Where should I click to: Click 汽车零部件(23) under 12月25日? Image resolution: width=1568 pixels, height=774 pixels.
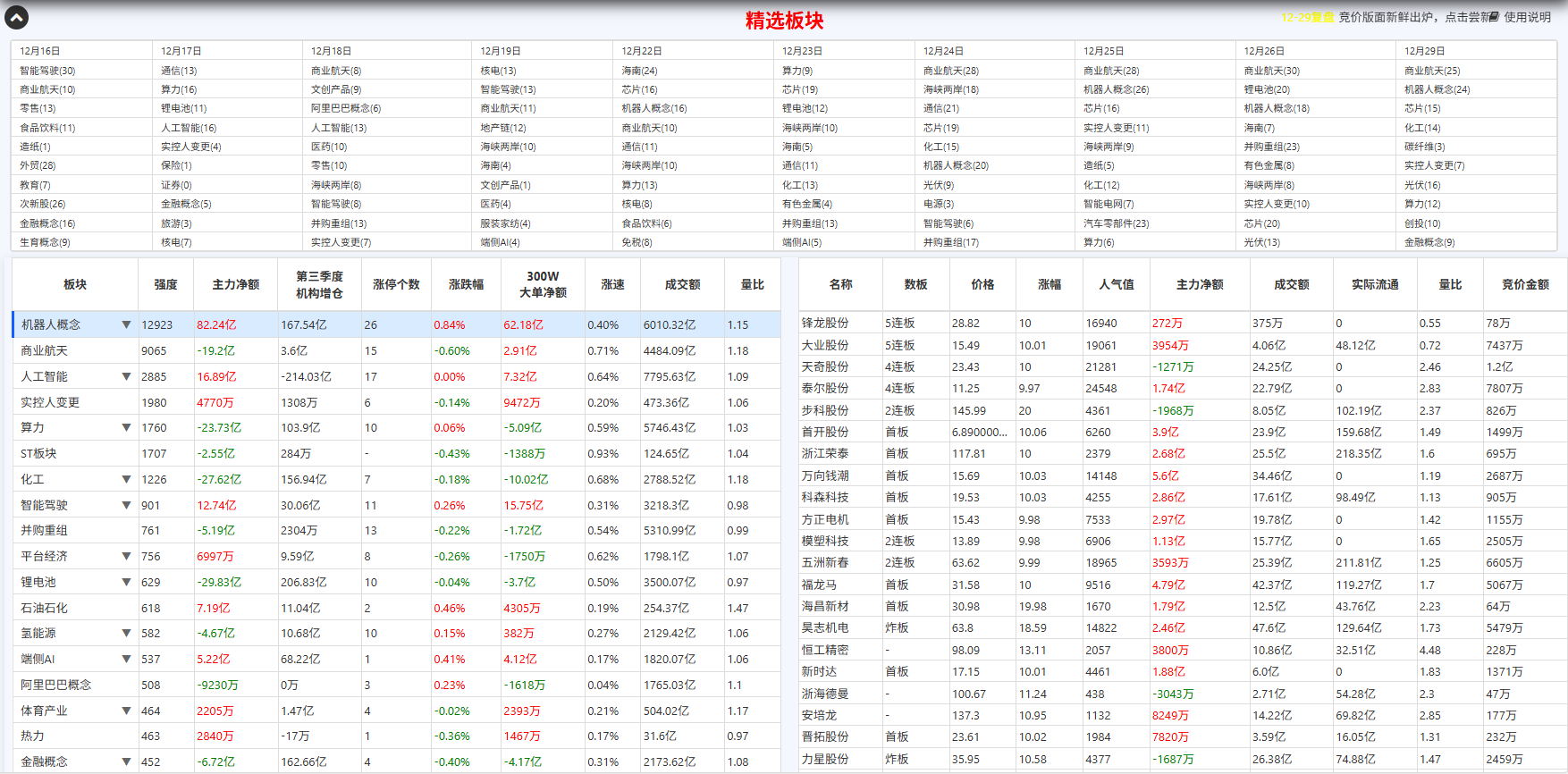pyautogui.click(x=1117, y=223)
